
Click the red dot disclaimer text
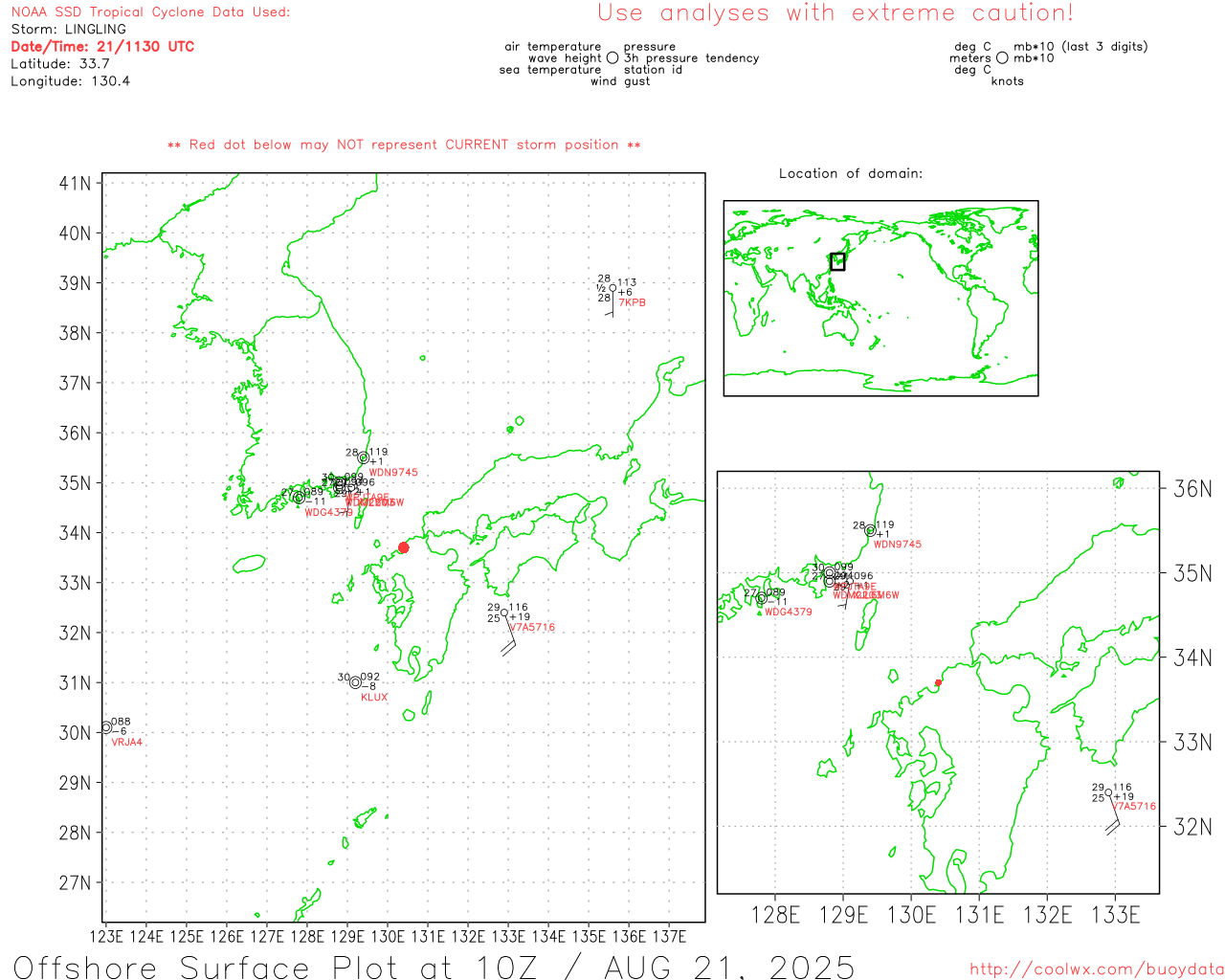point(404,145)
